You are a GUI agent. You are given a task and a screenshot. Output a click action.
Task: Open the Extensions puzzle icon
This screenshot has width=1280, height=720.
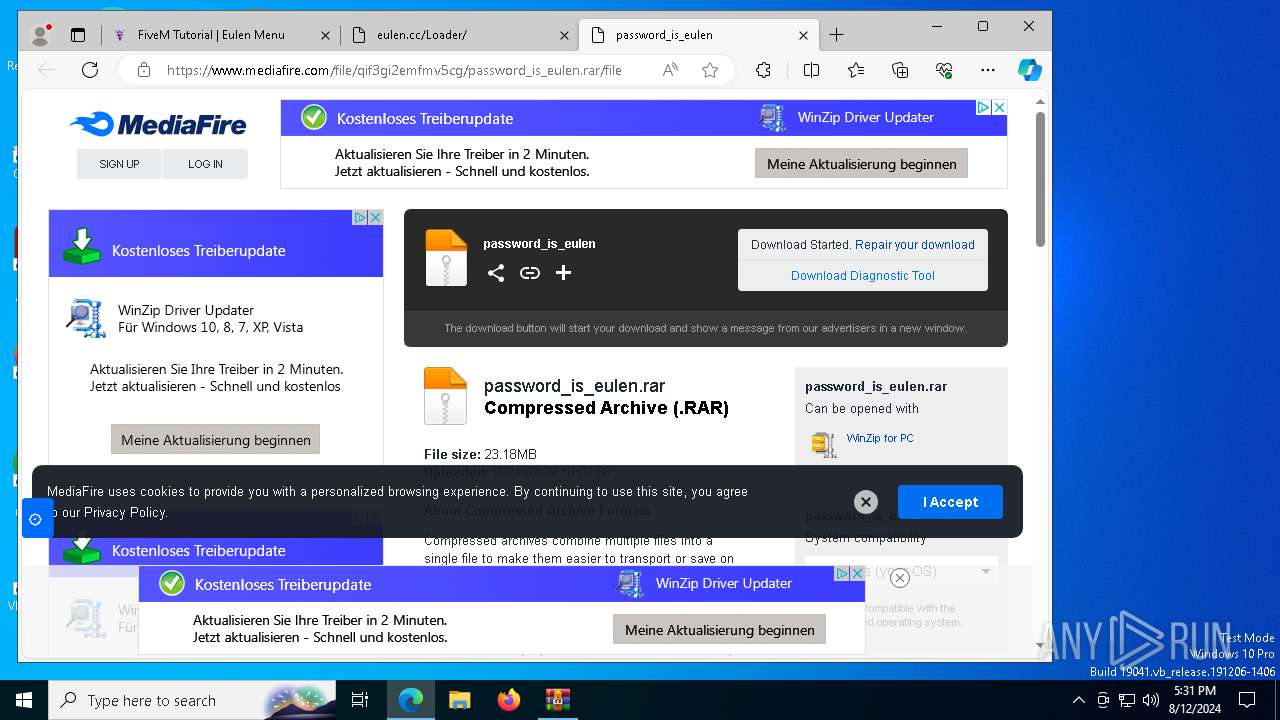point(763,70)
